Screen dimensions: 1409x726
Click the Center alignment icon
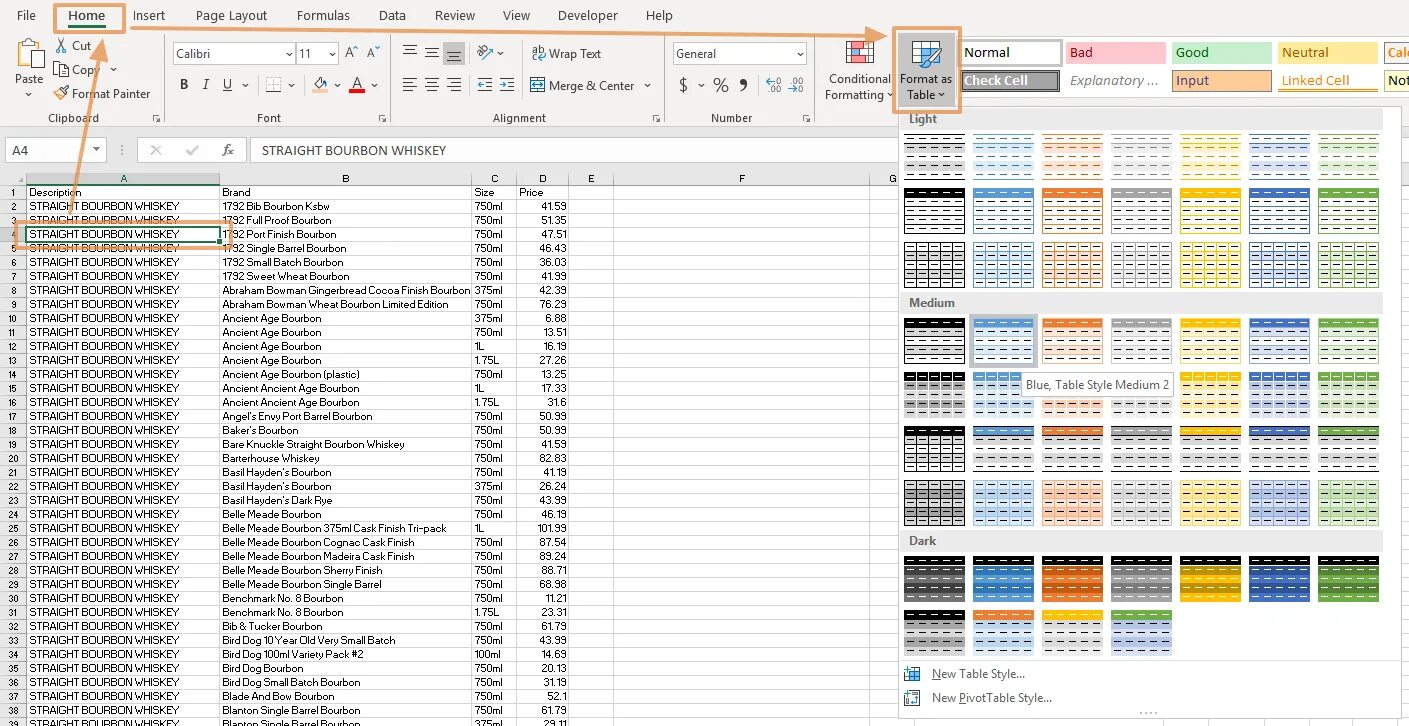point(432,85)
